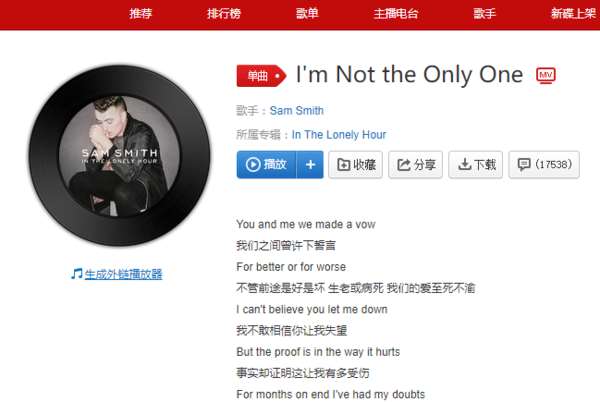Switch to the 排行榜 tab
The height and width of the screenshot is (402, 600).
(x=224, y=14)
